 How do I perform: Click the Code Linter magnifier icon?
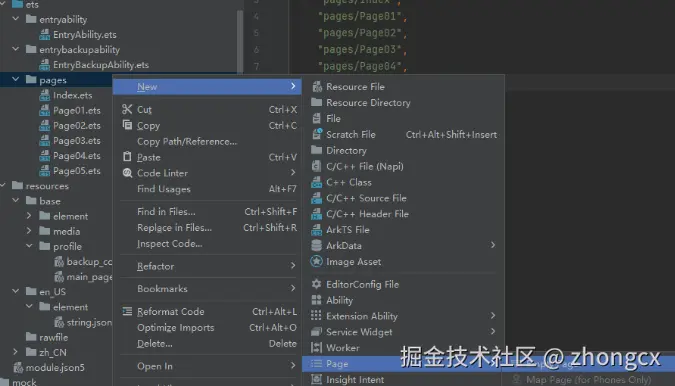tap(127, 173)
